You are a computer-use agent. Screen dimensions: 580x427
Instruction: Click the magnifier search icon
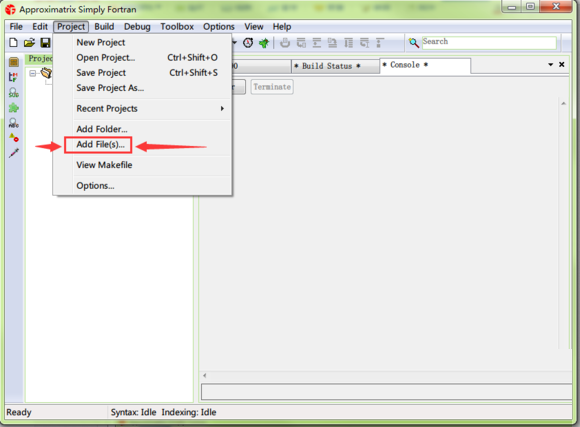(x=414, y=43)
